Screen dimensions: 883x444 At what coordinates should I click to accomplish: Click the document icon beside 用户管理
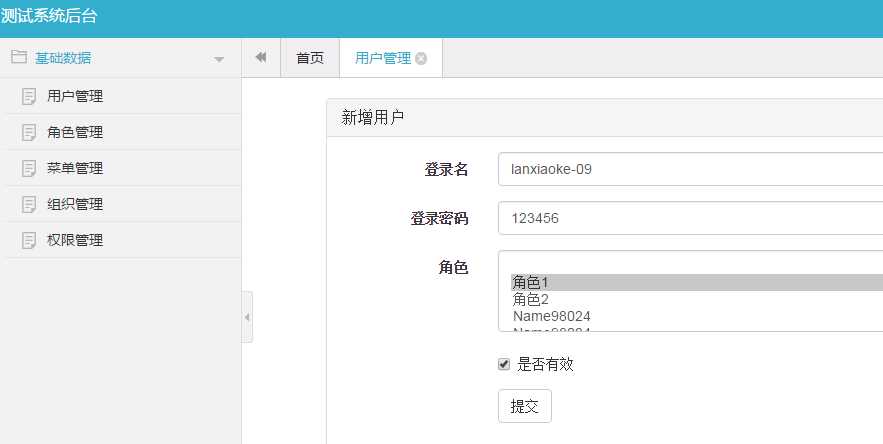[x=29, y=96]
